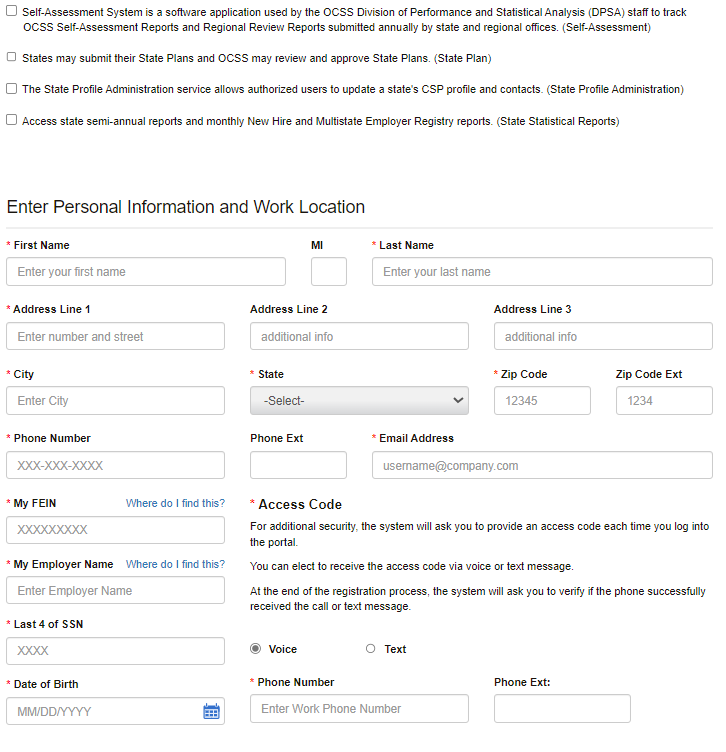Tick the State Profile Administration checkbox
This screenshot has height=752, width=726.
12,89
